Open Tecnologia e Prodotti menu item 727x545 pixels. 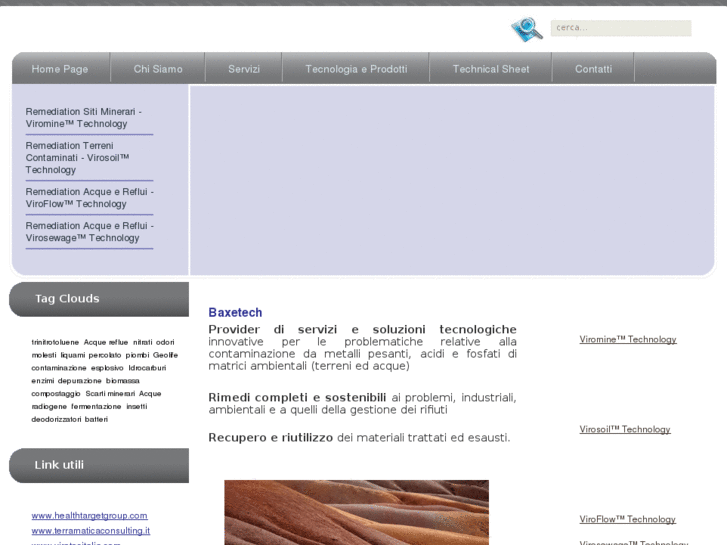click(356, 69)
